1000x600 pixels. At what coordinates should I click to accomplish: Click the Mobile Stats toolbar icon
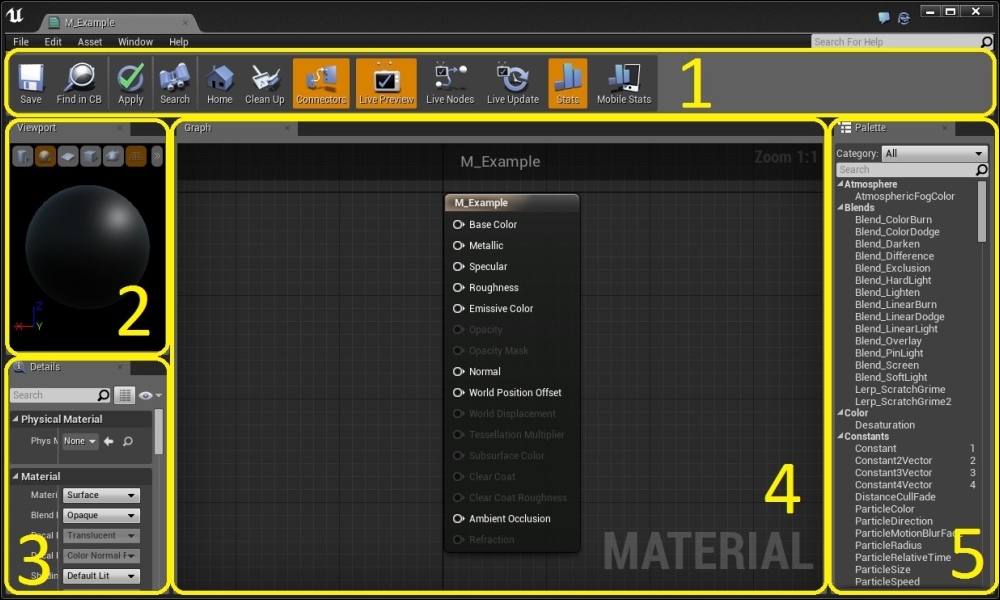[623, 83]
